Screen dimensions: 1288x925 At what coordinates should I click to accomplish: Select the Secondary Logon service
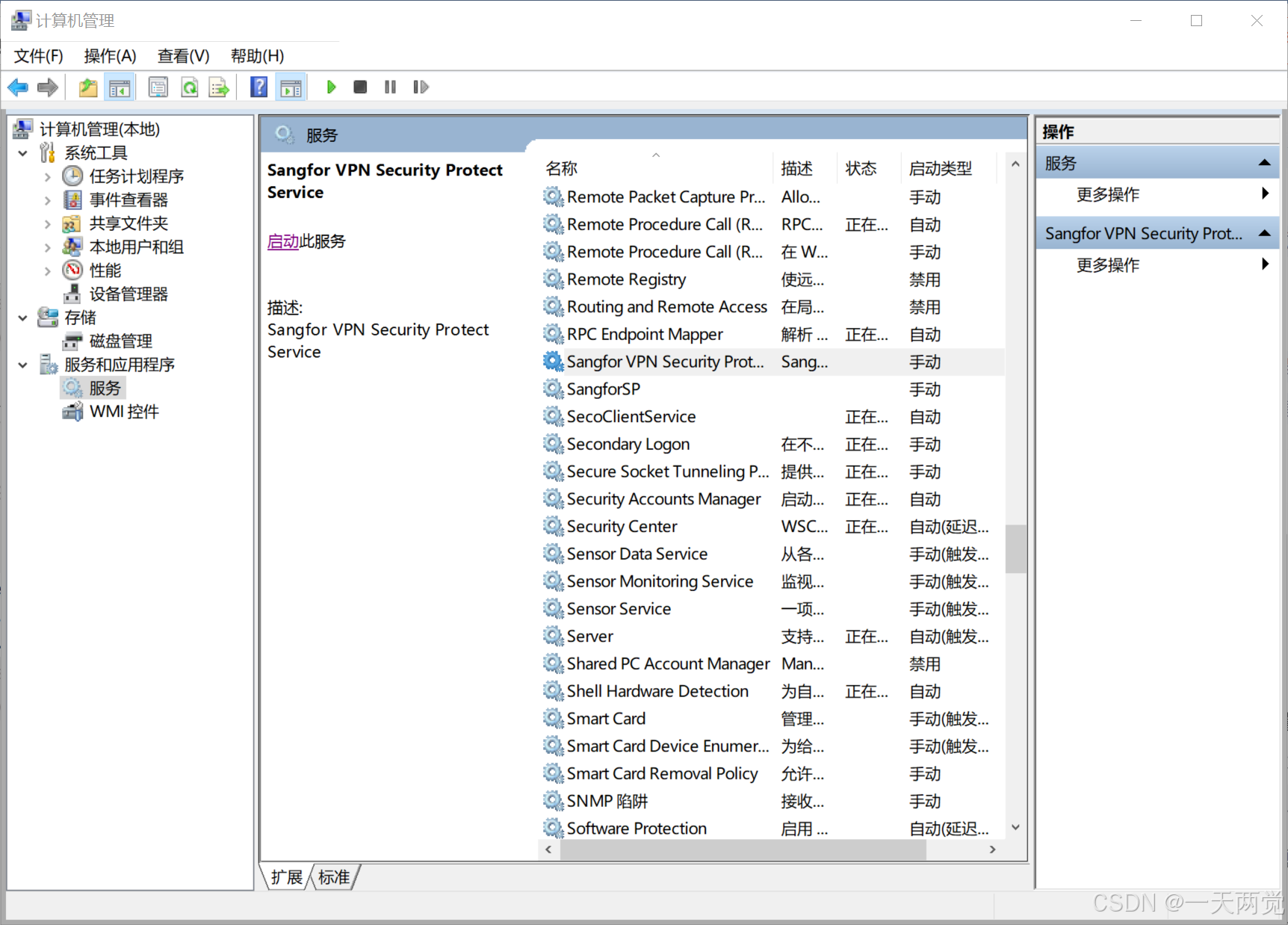pyautogui.click(x=772, y=445)
